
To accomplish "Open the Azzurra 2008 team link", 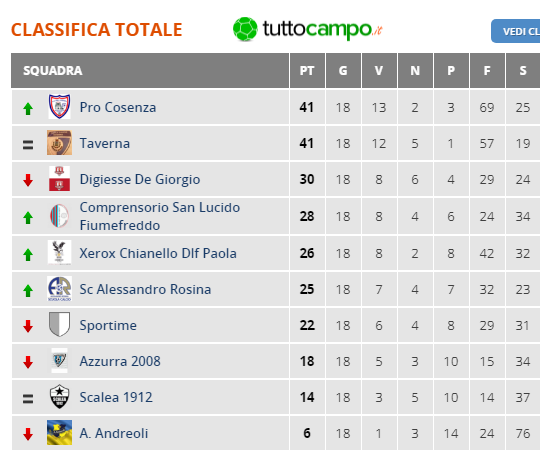I will [120, 361].
